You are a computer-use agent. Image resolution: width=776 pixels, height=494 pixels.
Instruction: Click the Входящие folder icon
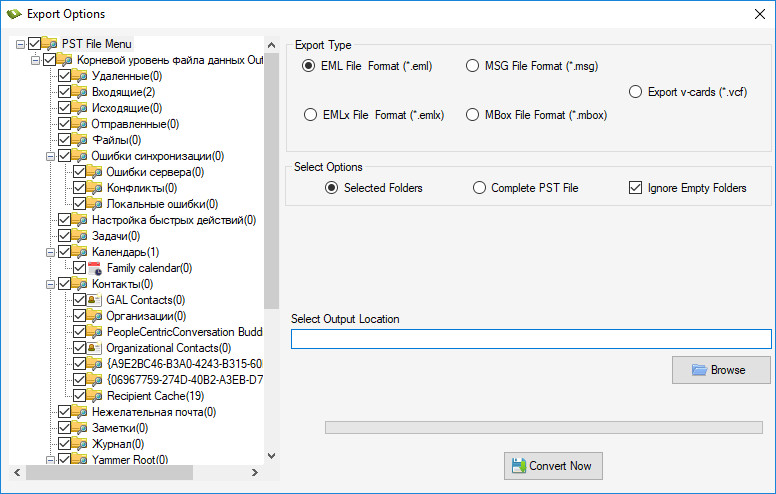click(x=81, y=92)
